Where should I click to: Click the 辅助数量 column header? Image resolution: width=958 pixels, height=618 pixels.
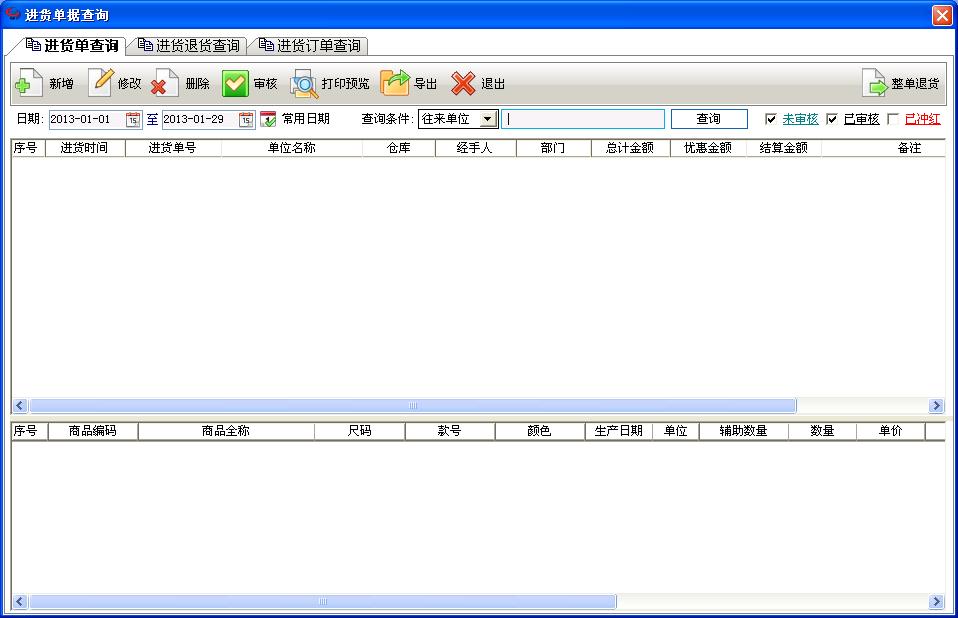coord(744,431)
